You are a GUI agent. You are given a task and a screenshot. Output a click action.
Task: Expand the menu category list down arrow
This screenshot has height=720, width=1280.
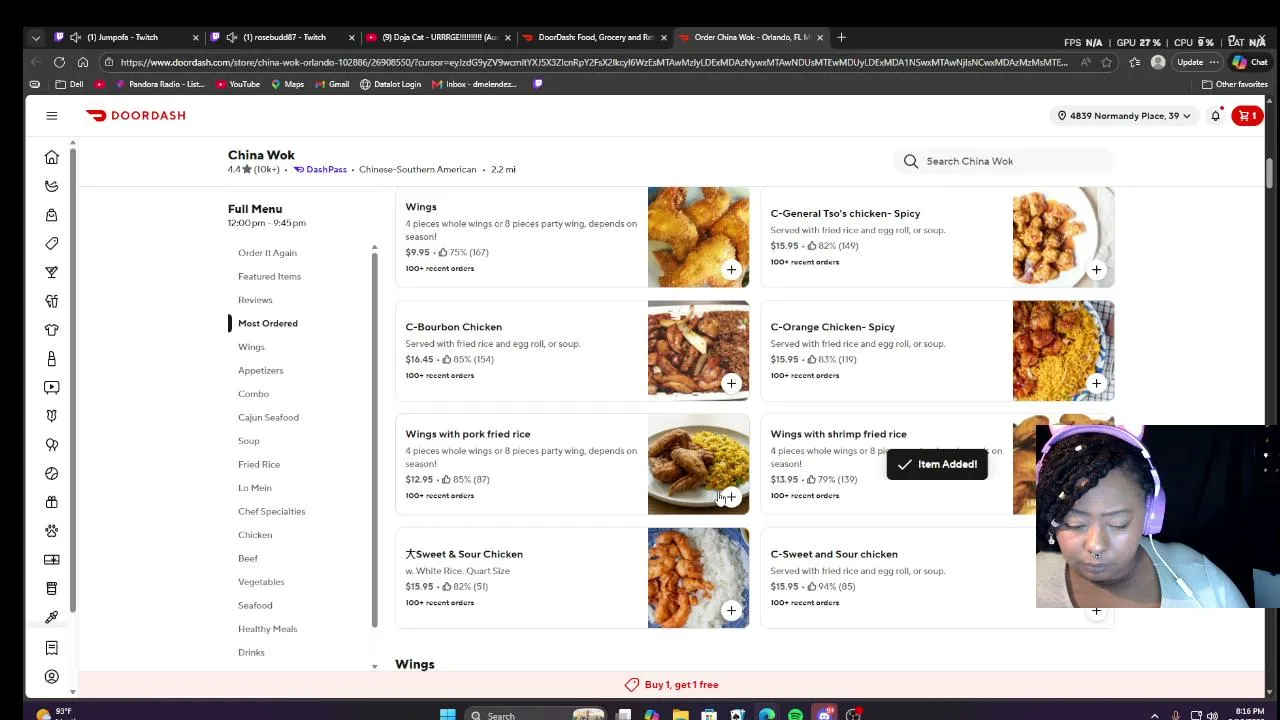374,666
